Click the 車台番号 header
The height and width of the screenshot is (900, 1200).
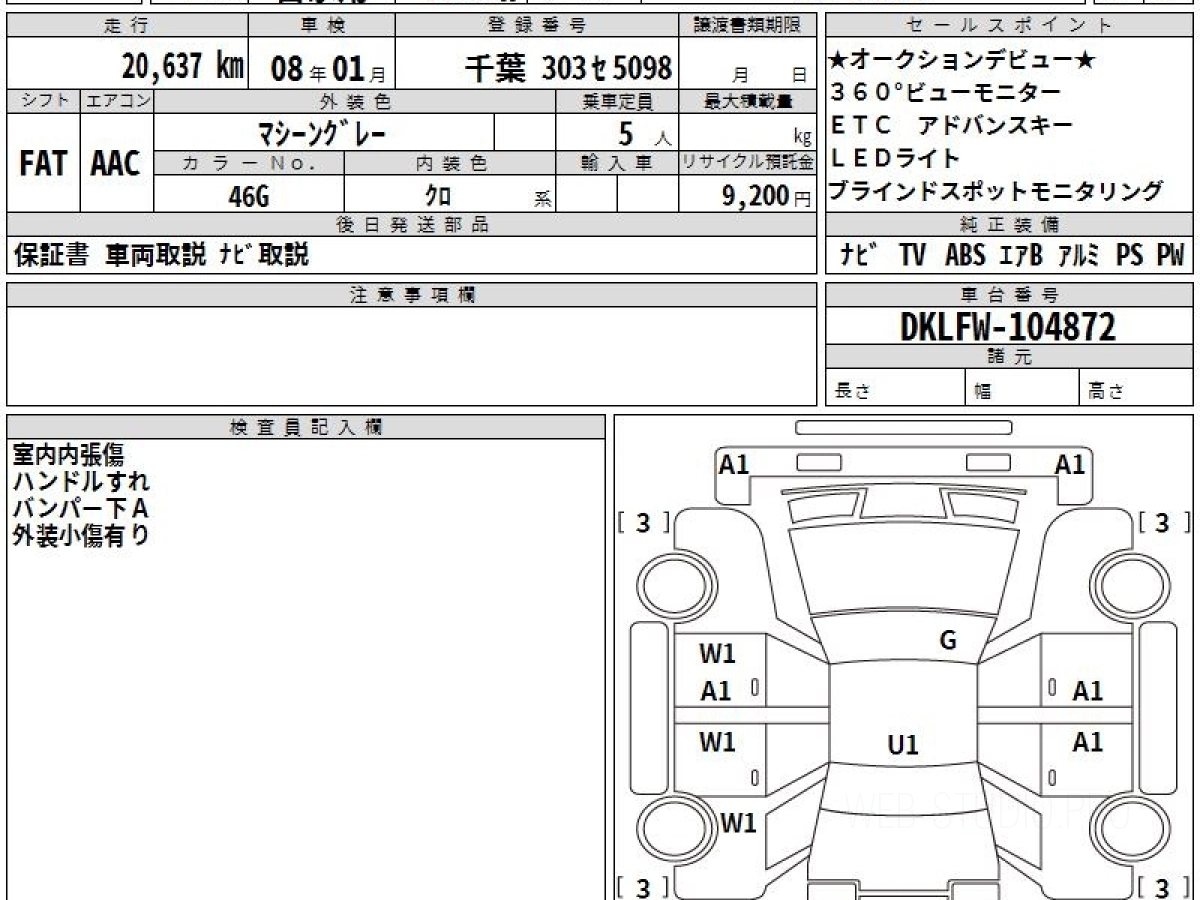pyautogui.click(x=1010, y=294)
